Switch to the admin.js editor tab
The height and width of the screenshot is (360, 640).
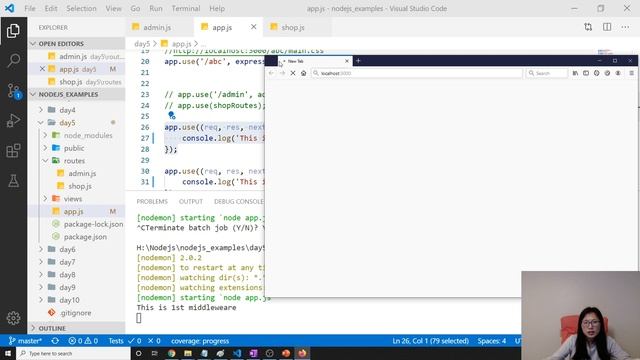(x=159, y=27)
